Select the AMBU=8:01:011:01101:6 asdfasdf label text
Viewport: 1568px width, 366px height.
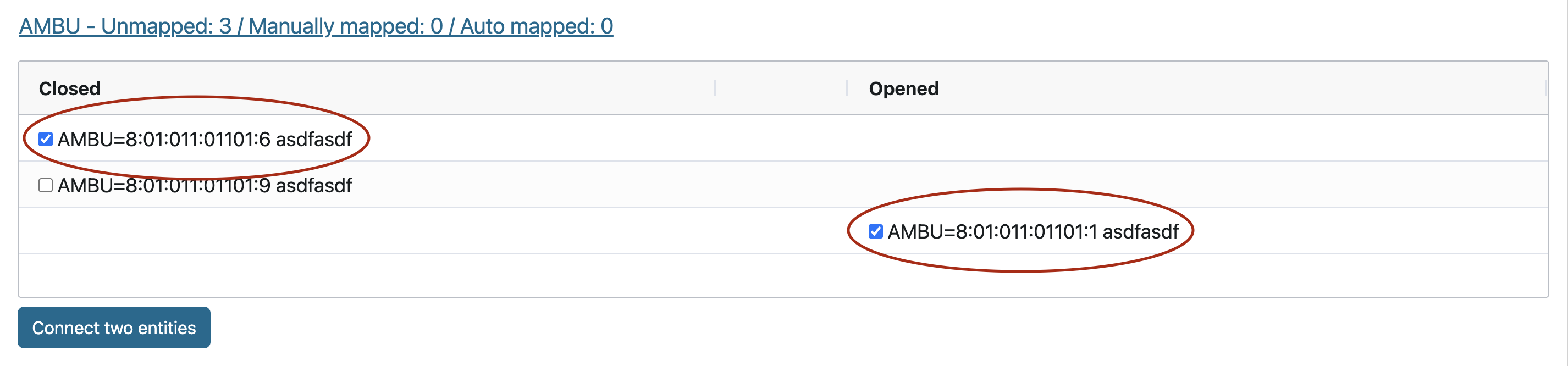point(205,139)
